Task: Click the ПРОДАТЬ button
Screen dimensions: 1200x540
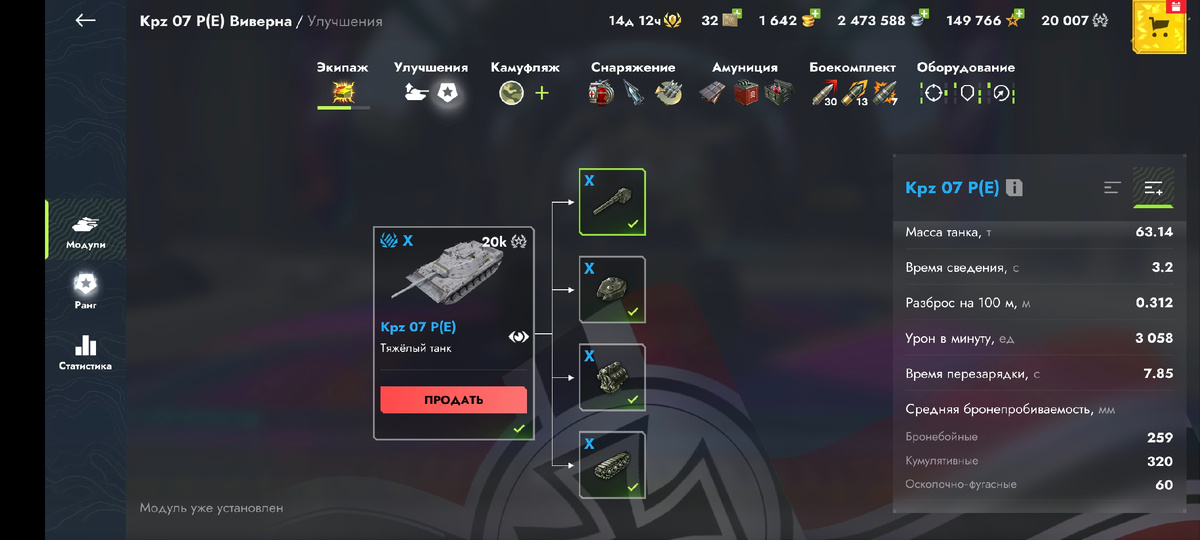Action: coord(453,400)
